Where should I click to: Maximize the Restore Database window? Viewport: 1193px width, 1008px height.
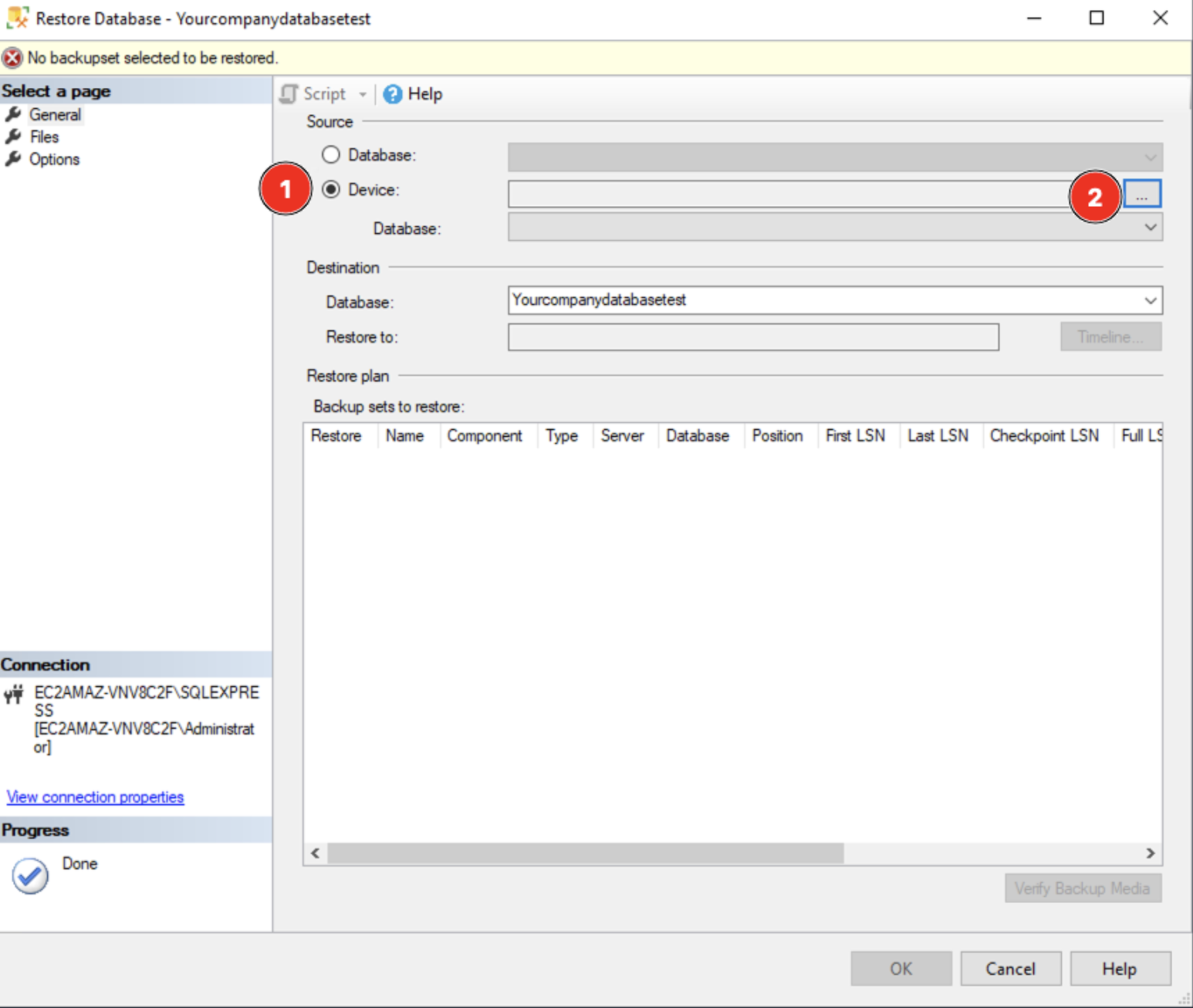(x=1097, y=18)
